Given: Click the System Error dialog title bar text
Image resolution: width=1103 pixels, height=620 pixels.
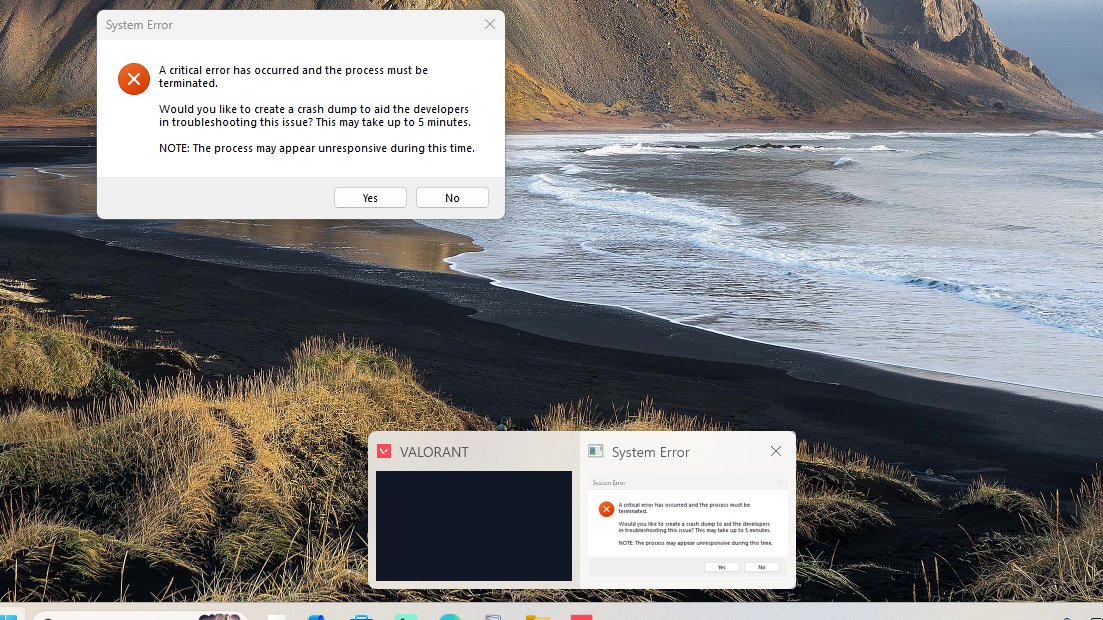Looking at the screenshot, I should [x=139, y=25].
